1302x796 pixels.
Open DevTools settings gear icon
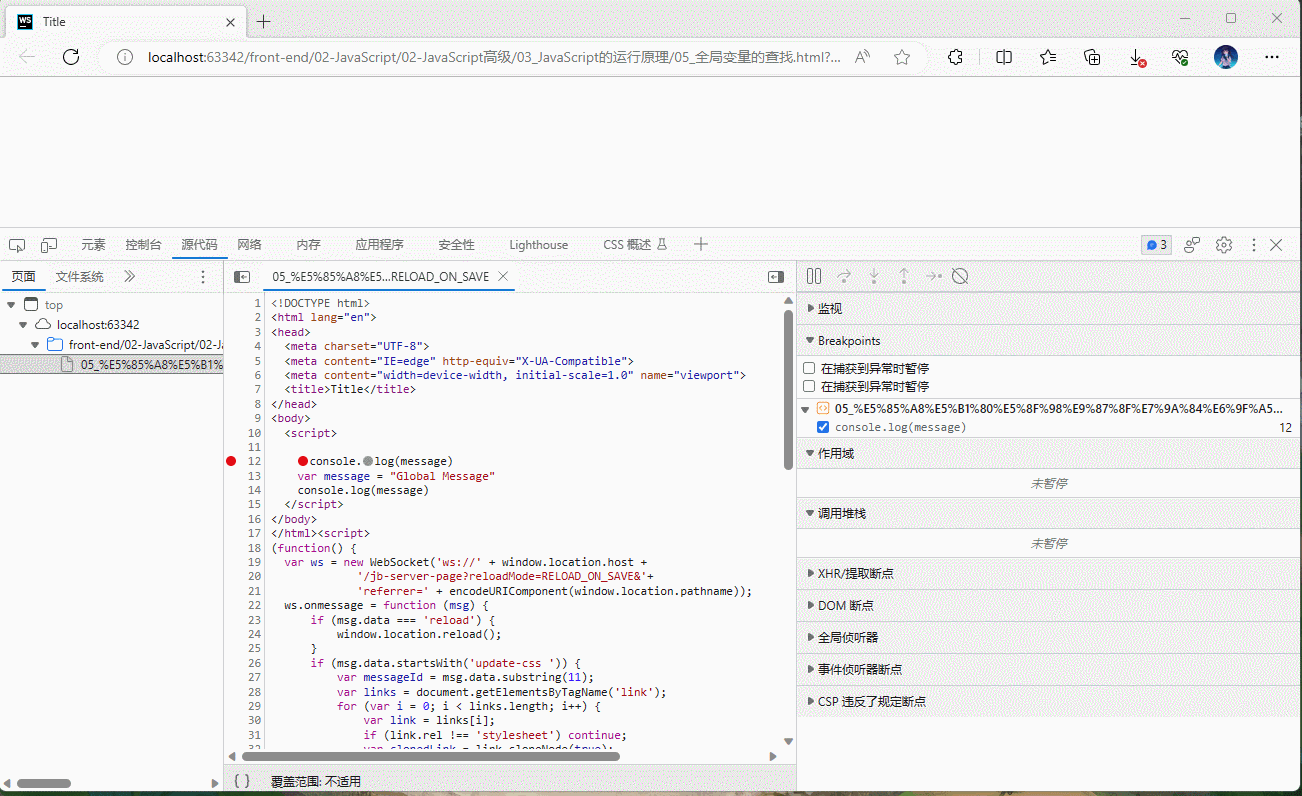1223,245
